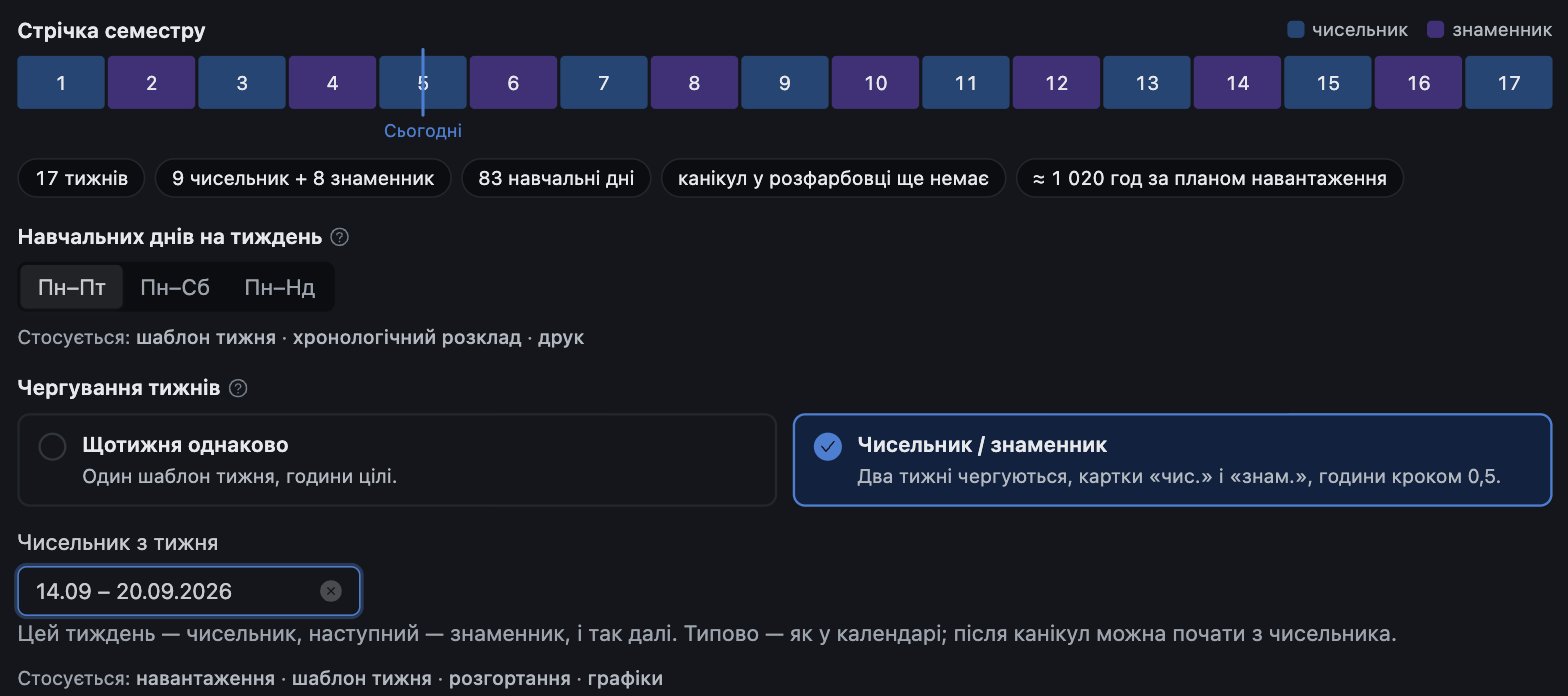Click the Стрічка семестру heading

tap(112, 30)
